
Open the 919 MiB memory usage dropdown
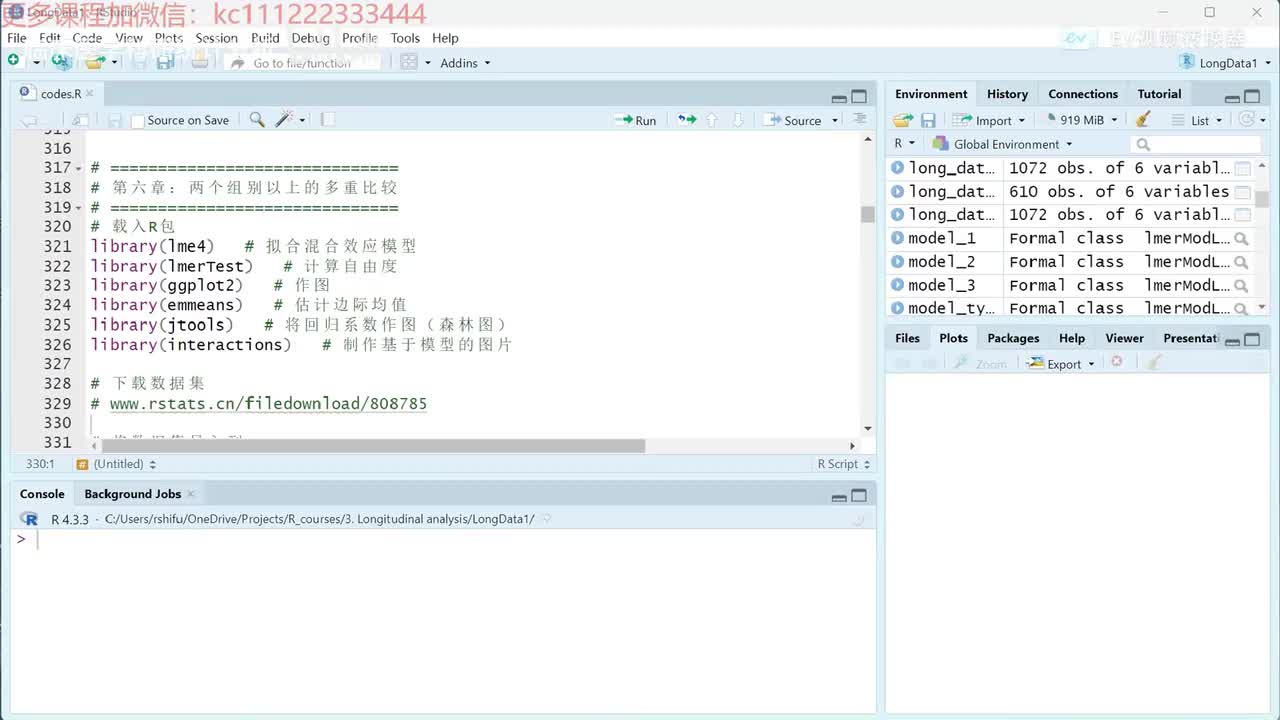tap(1082, 120)
